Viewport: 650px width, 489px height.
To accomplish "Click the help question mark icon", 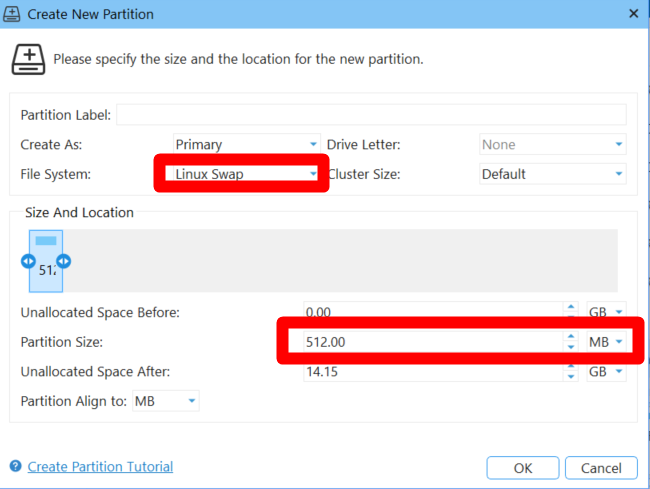I will click(x=16, y=466).
